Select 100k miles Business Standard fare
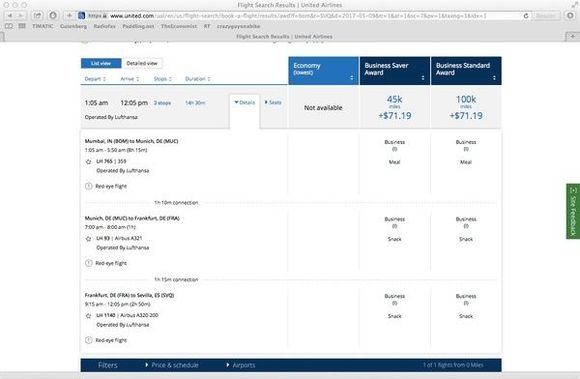Screen dimensions: 580x379 (466, 108)
